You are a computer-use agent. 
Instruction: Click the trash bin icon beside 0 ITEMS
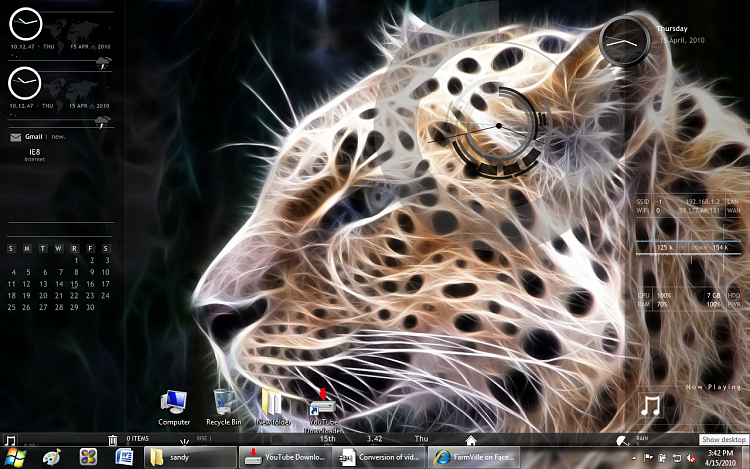point(112,440)
